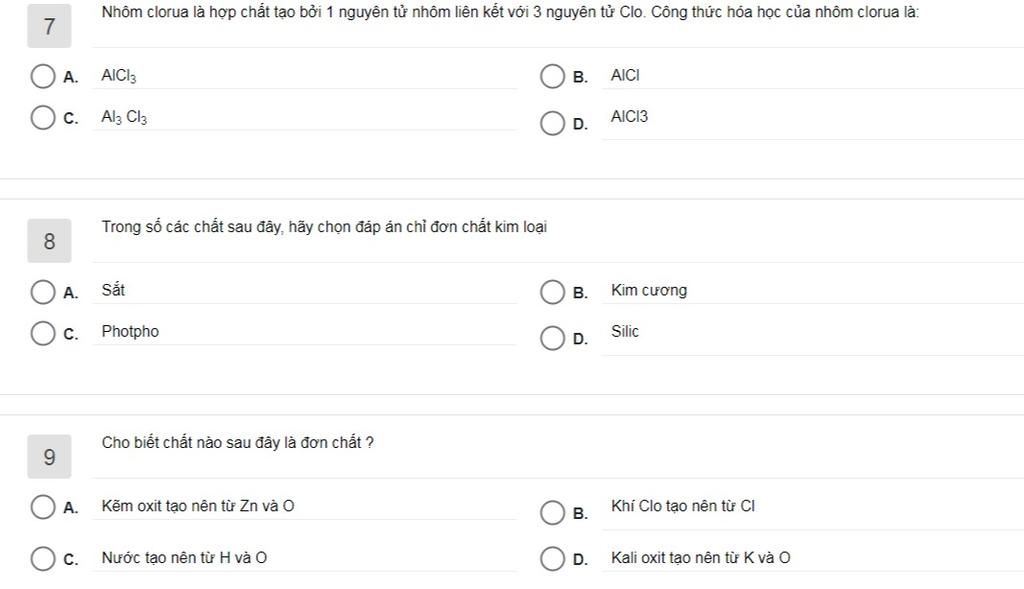Image resolution: width=1024 pixels, height=589 pixels.
Task: Select answer A for question 7
Action: 43,76
